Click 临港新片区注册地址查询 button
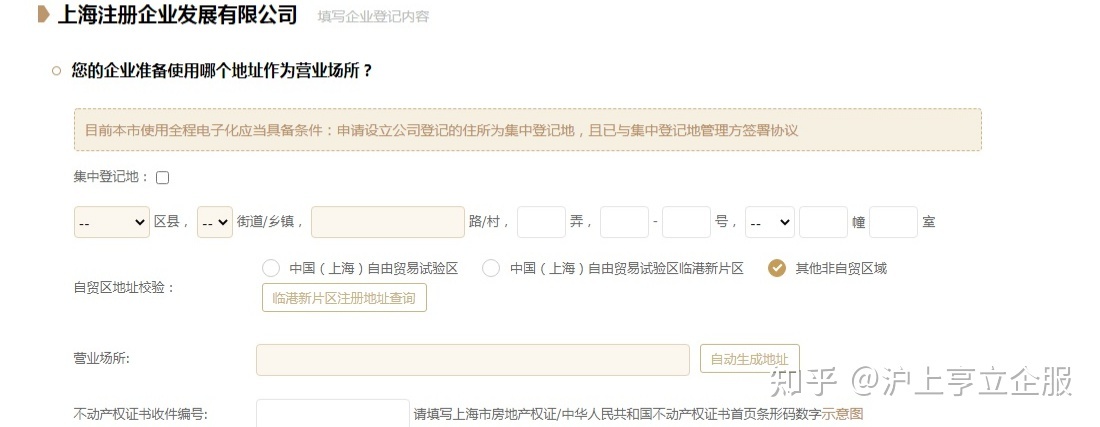The width and height of the screenshot is (1100, 427). [344, 298]
